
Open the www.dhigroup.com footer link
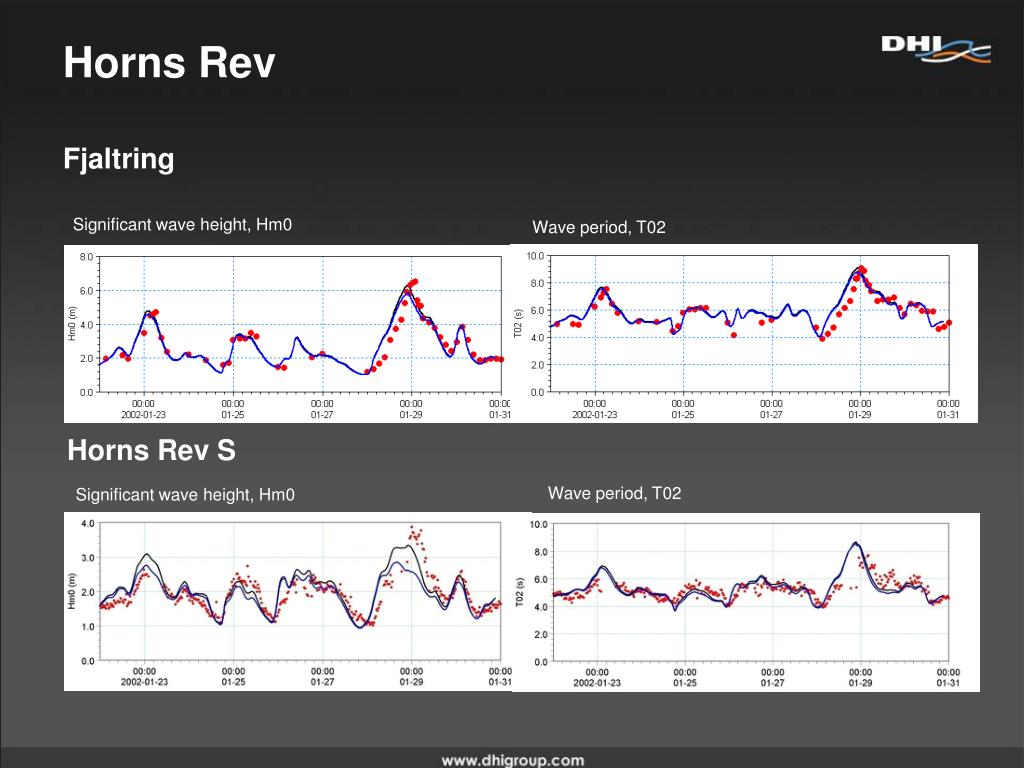[513, 760]
